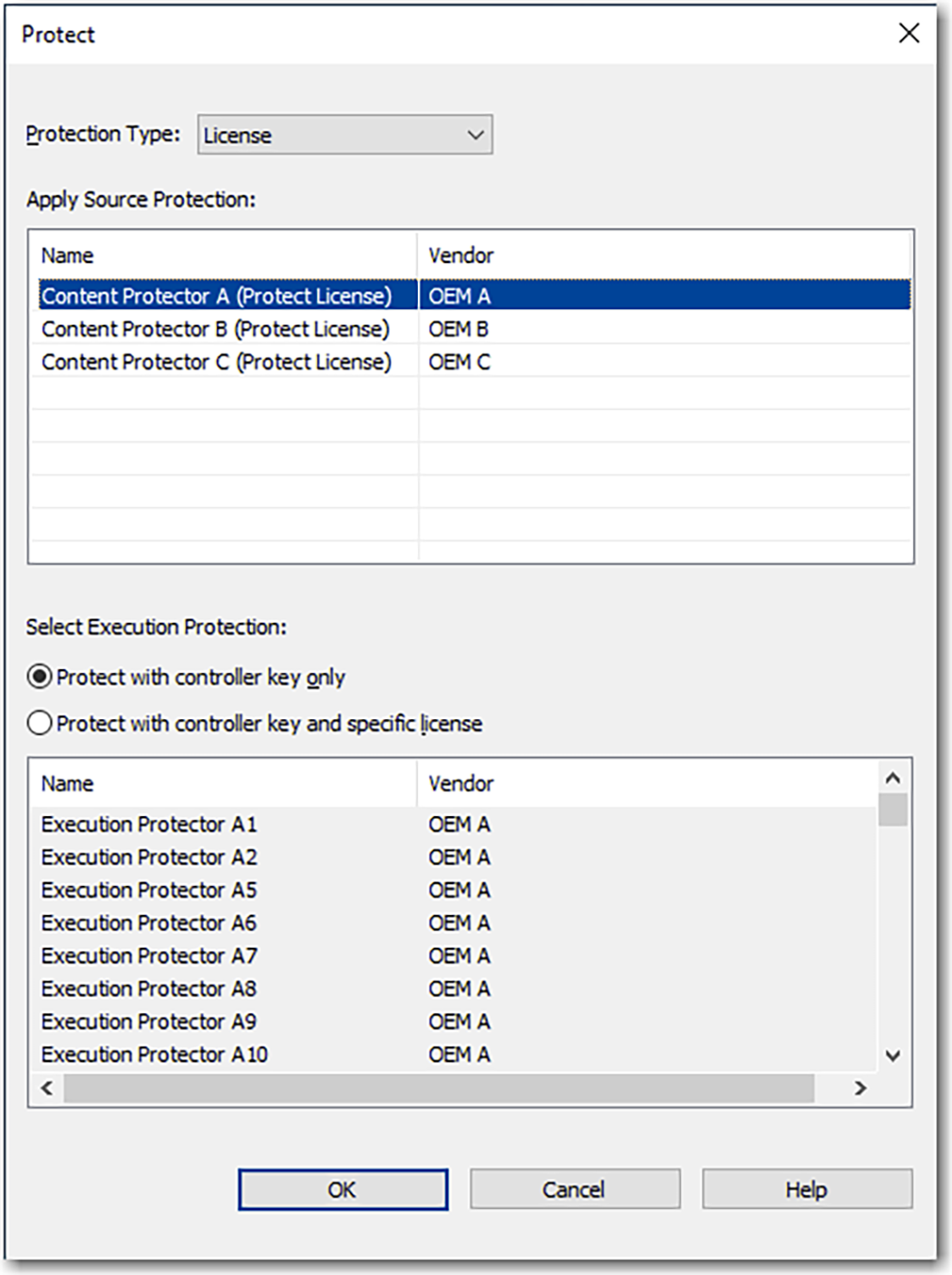Click the Cancel button
Image resolution: width=952 pixels, height=1275 pixels.
click(574, 1190)
